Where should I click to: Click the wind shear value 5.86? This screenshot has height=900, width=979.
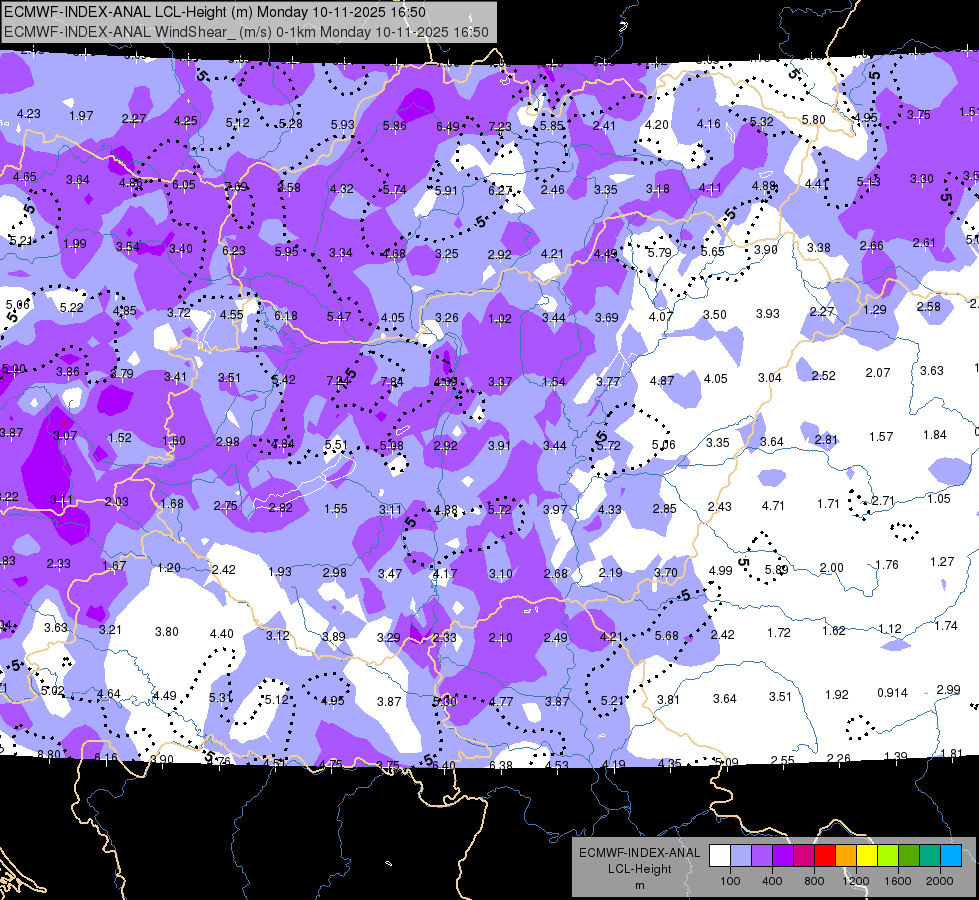395,126
